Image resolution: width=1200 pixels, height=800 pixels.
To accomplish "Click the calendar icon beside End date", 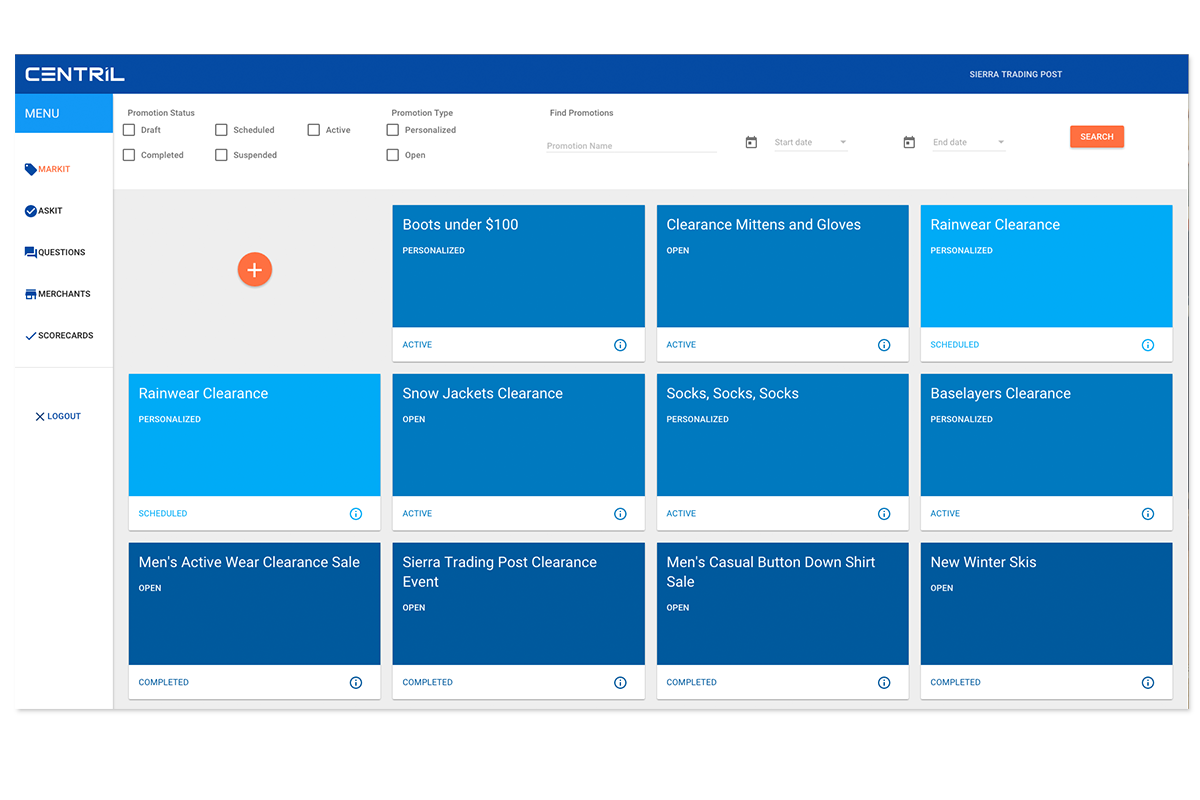I will coord(909,142).
